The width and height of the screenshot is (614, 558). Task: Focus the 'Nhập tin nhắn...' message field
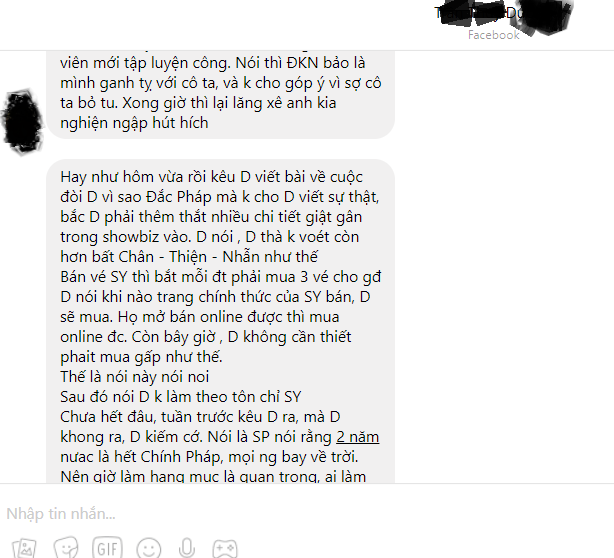[307, 514]
